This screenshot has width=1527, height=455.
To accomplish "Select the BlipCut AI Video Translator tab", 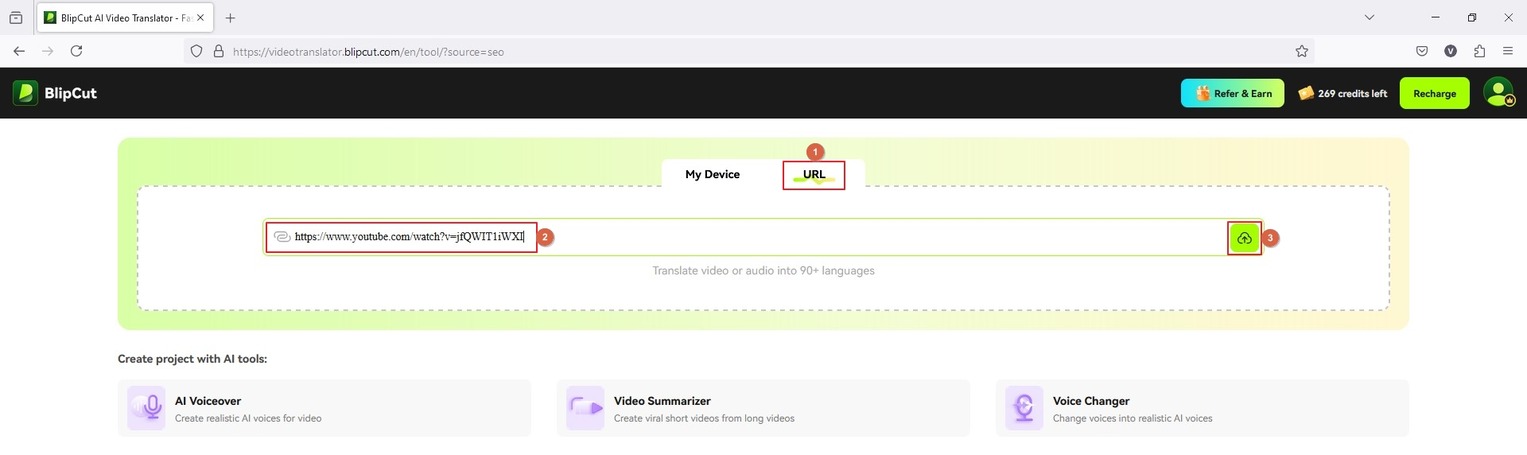I will coord(126,18).
